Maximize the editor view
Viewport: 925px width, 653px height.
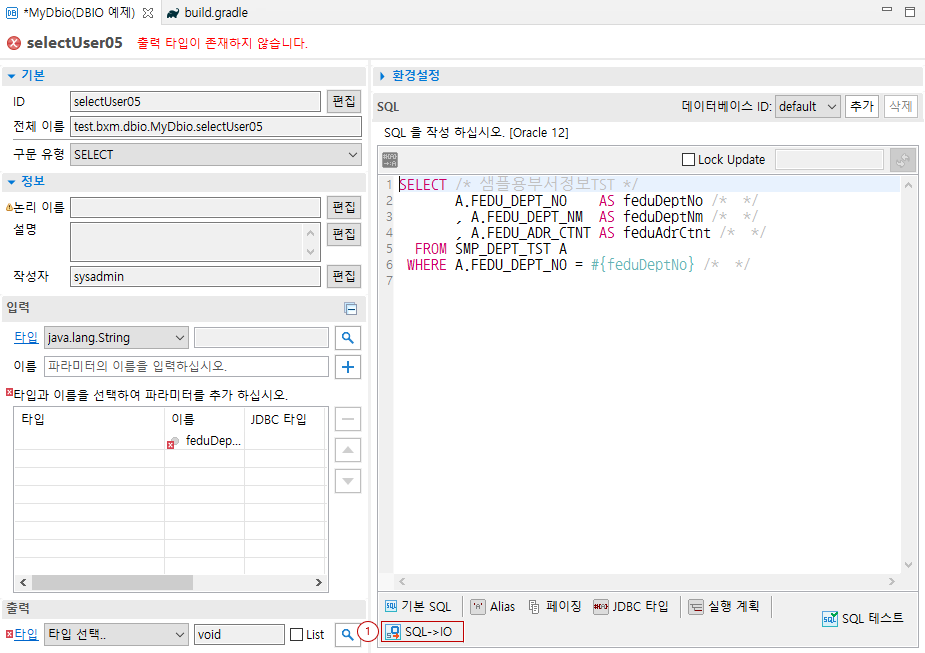tap(910, 12)
